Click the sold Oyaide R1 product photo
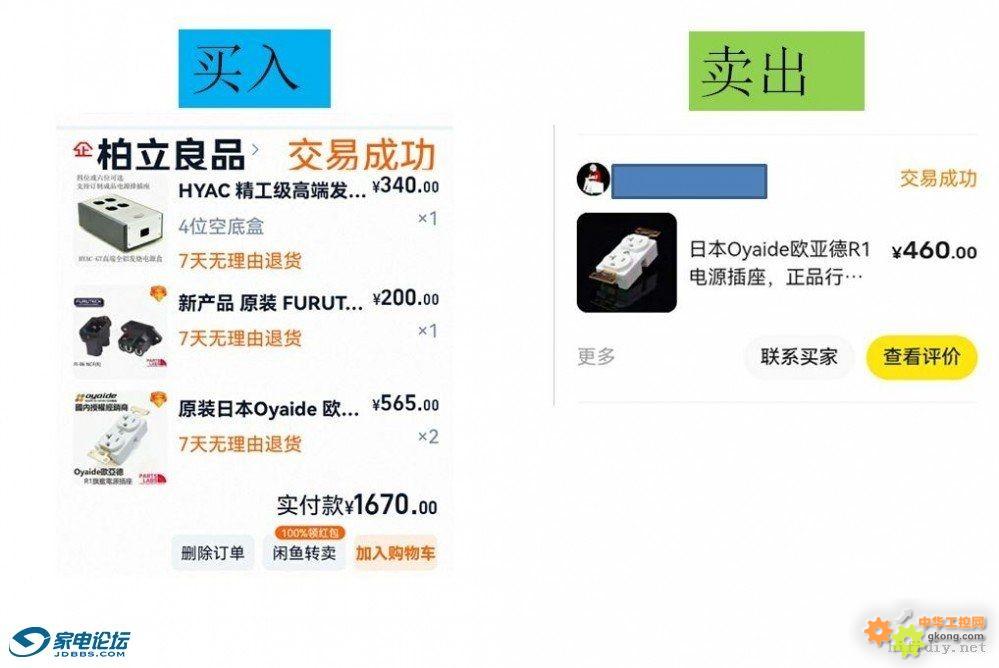The width and height of the screenshot is (999, 668). tap(626, 263)
